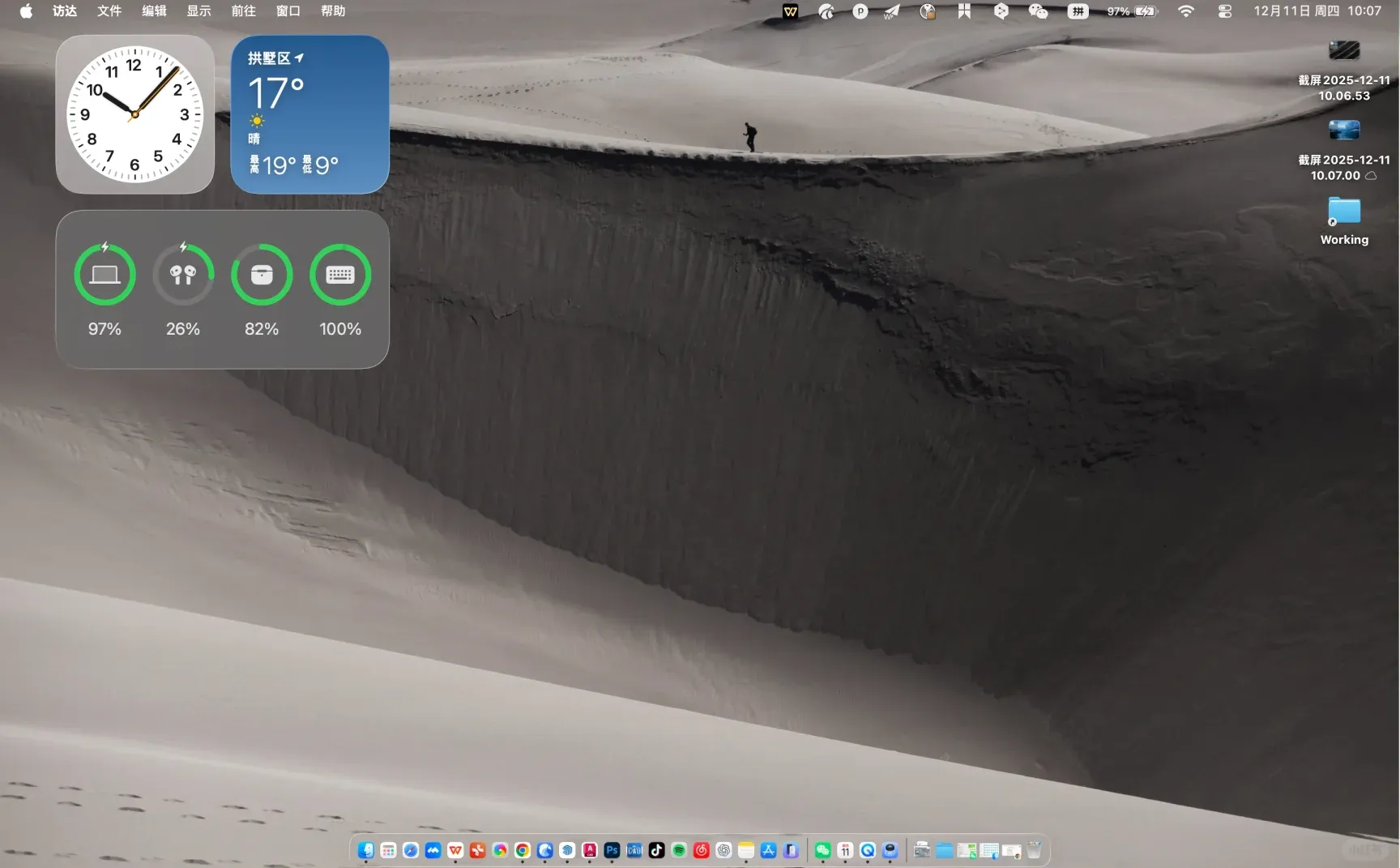This screenshot has width=1400, height=868.
Task: Click the keyboard 100% battery ring
Action: coord(340,275)
